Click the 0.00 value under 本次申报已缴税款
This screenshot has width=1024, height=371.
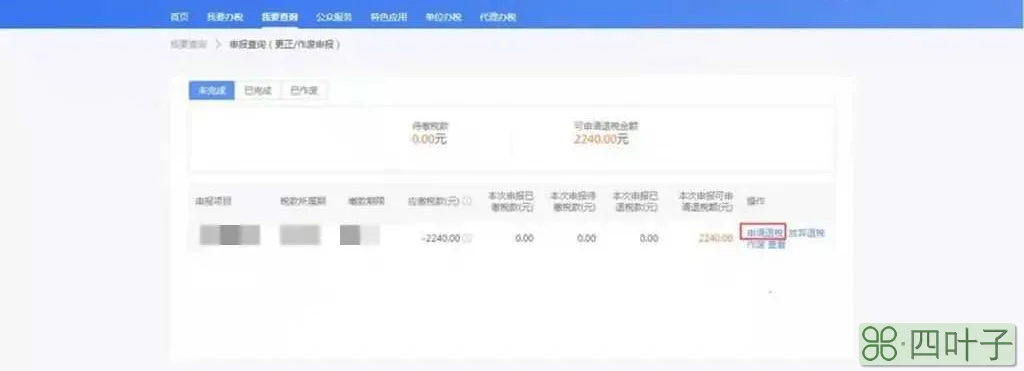tap(524, 238)
